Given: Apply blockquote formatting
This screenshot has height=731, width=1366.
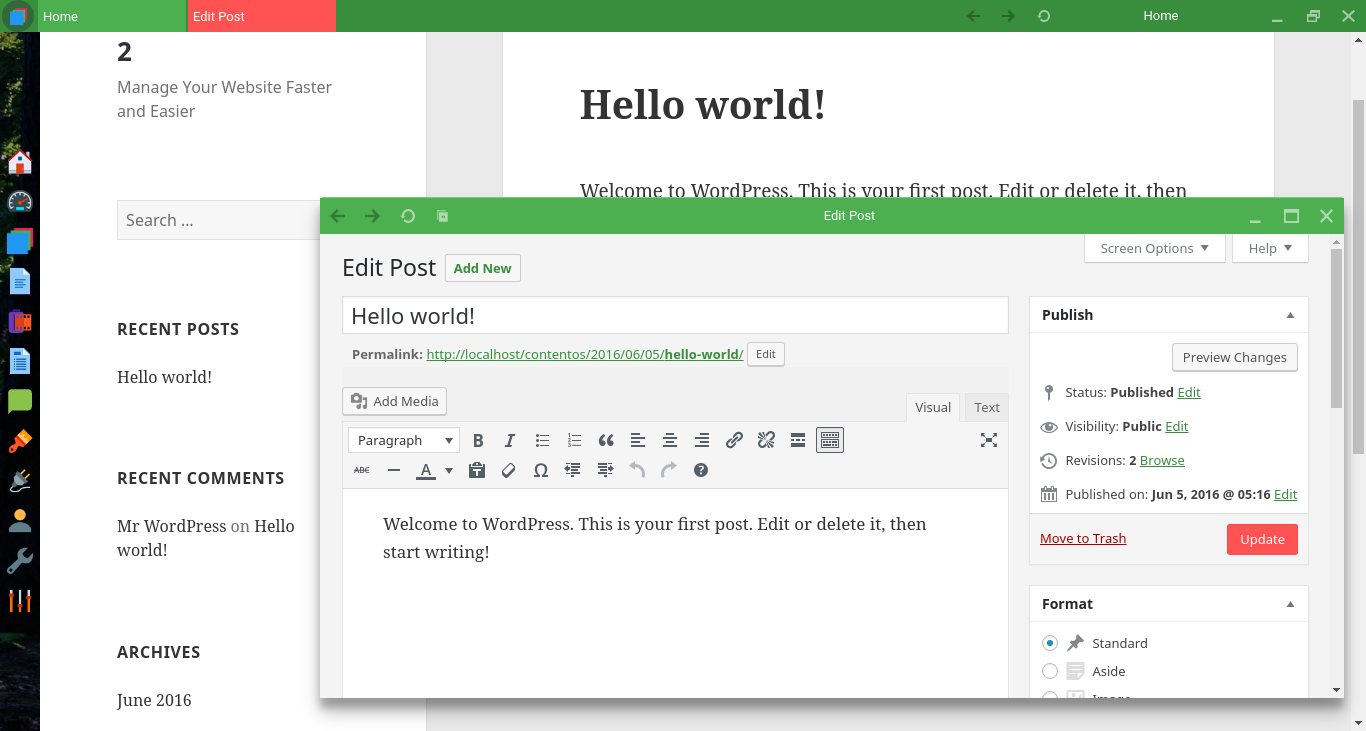Looking at the screenshot, I should tap(606, 440).
